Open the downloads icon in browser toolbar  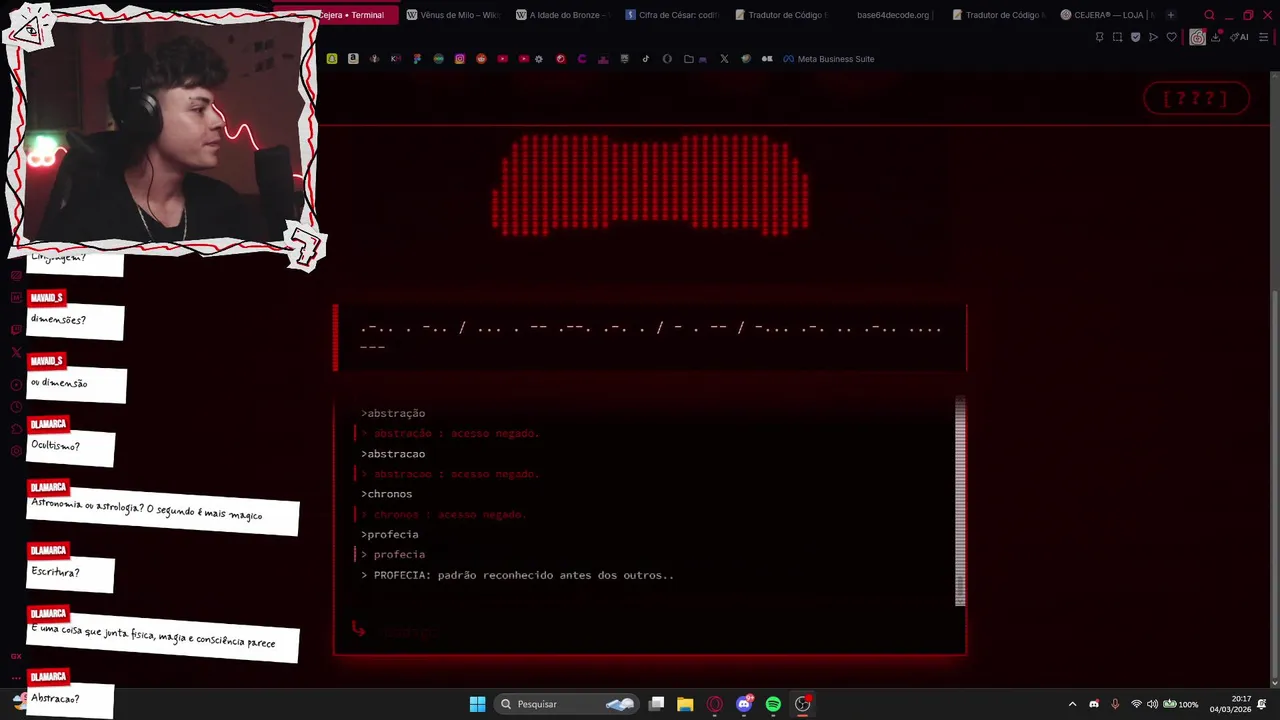tap(1215, 37)
